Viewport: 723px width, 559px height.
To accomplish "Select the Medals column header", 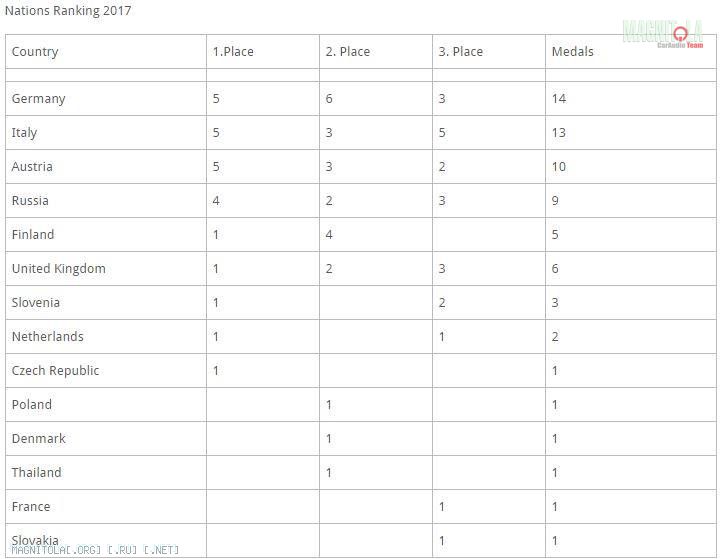I will coord(573,52).
